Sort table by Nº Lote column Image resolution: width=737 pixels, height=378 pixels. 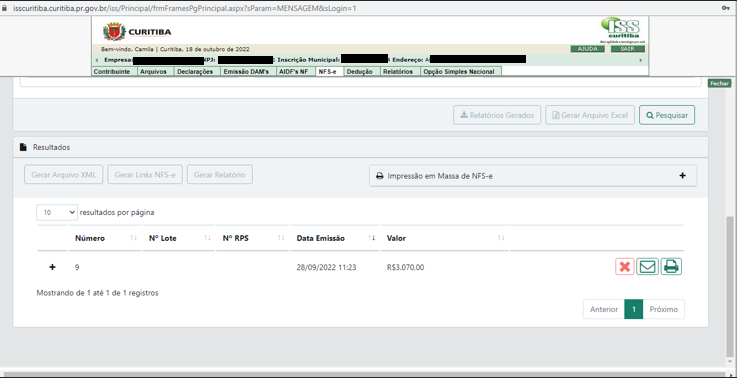pyautogui.click(x=179, y=238)
